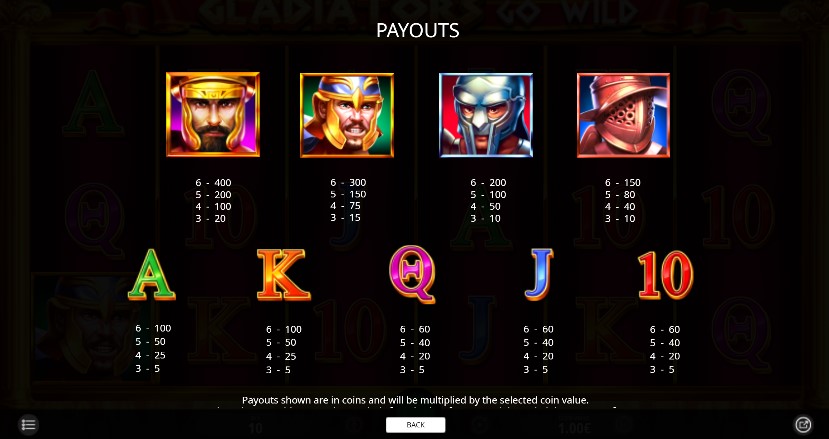Select the golden bearded emperor gladiator symbol
The height and width of the screenshot is (439, 829).
213,114
